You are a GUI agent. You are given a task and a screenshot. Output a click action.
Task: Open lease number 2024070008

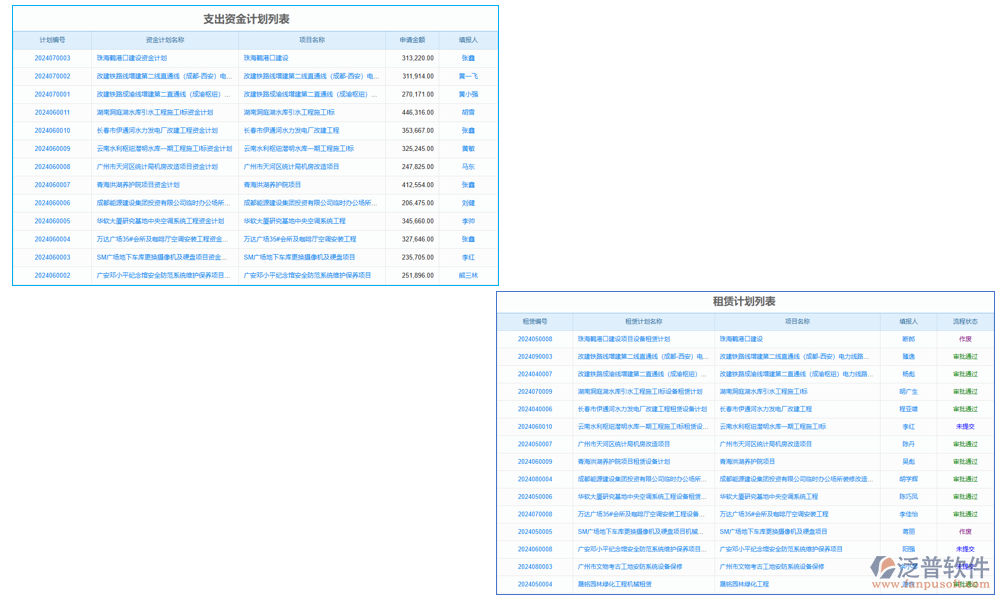coord(535,515)
